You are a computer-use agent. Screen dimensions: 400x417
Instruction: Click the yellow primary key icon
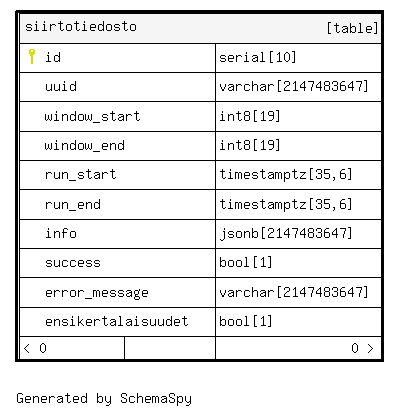(32, 56)
